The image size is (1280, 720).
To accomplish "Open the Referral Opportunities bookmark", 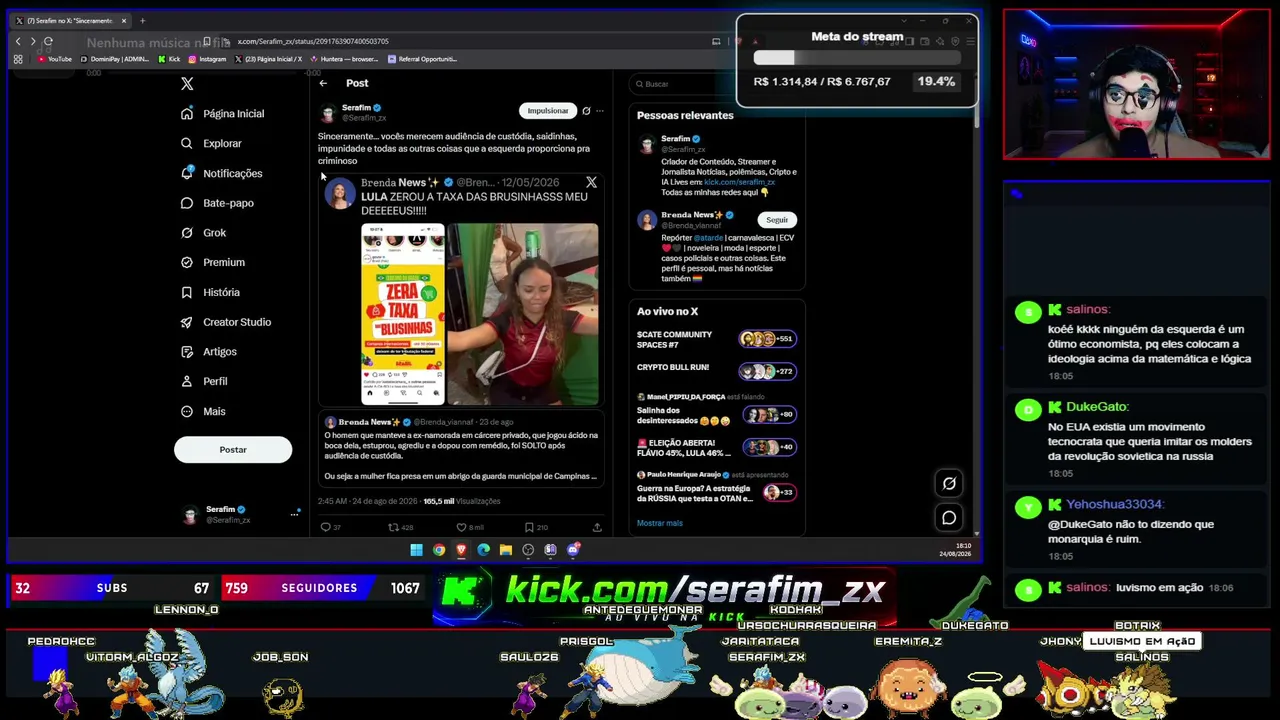I will click(421, 59).
